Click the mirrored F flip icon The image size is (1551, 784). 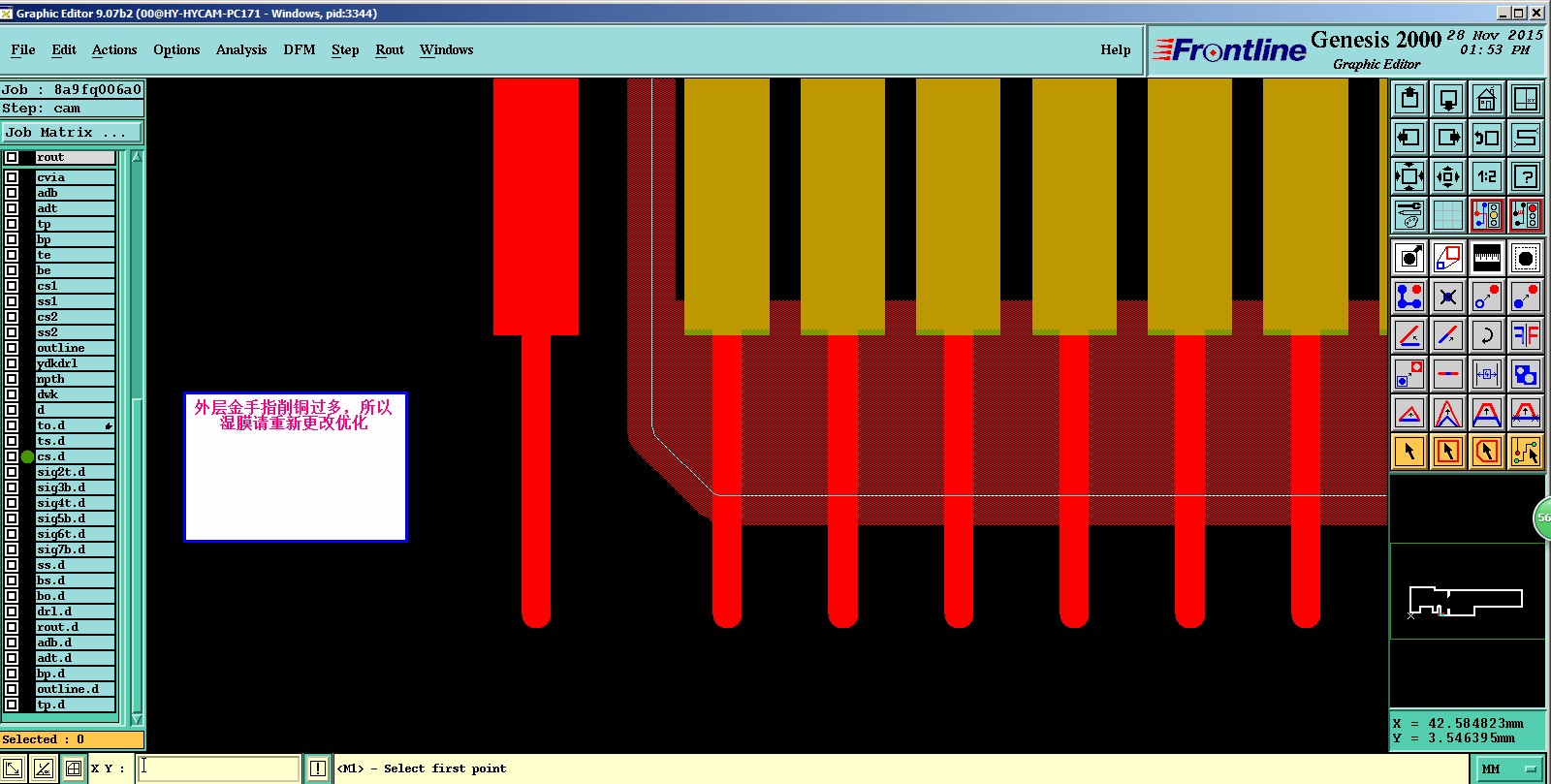(x=1526, y=335)
